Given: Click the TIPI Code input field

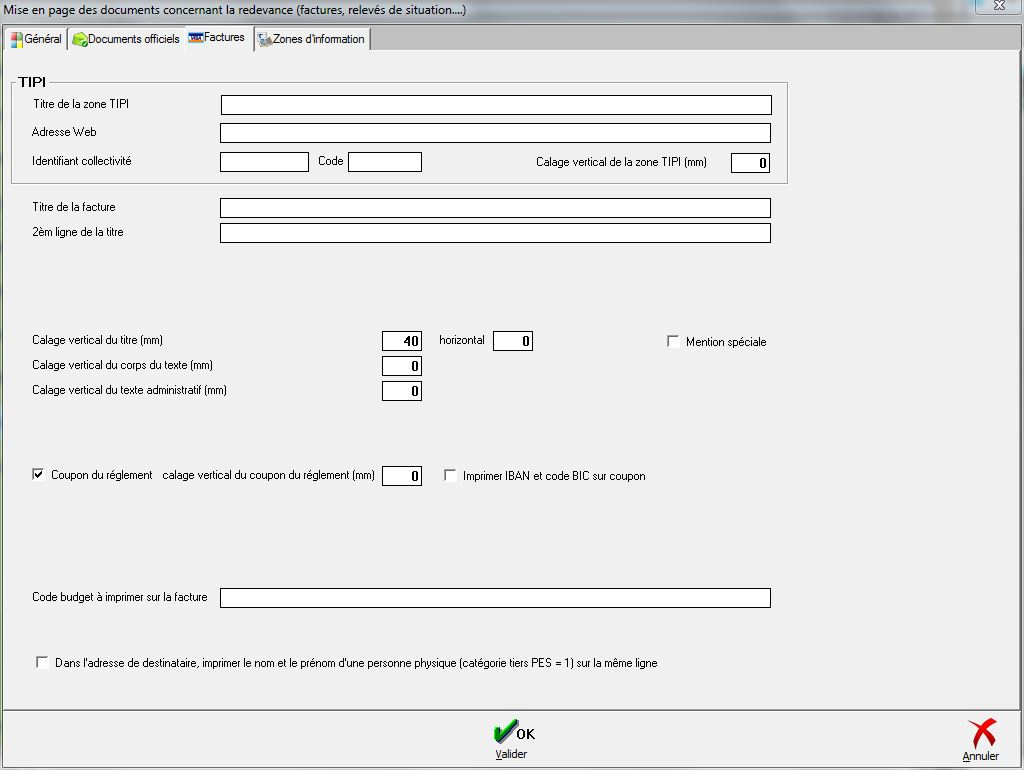Looking at the screenshot, I should (x=385, y=162).
